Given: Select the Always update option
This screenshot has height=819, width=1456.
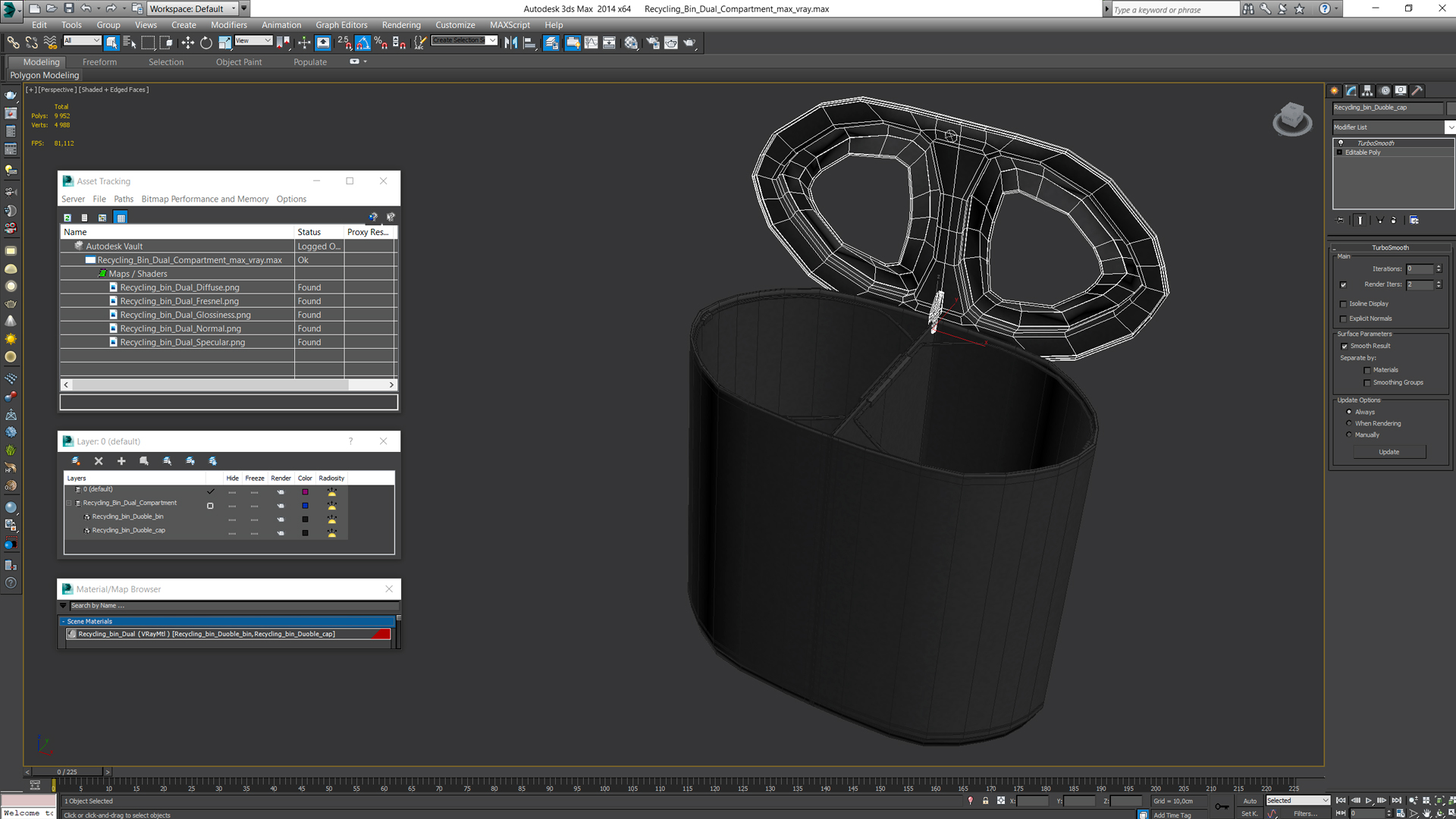Looking at the screenshot, I should pos(1348,412).
